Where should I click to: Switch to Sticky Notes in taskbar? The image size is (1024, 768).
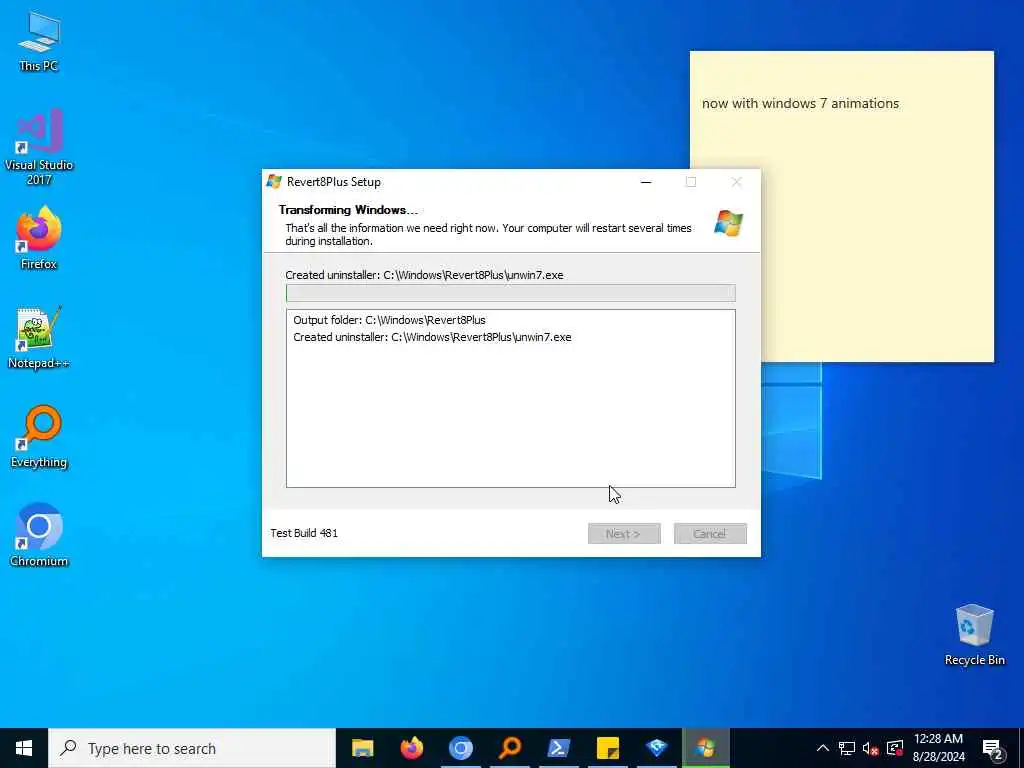[607, 748]
